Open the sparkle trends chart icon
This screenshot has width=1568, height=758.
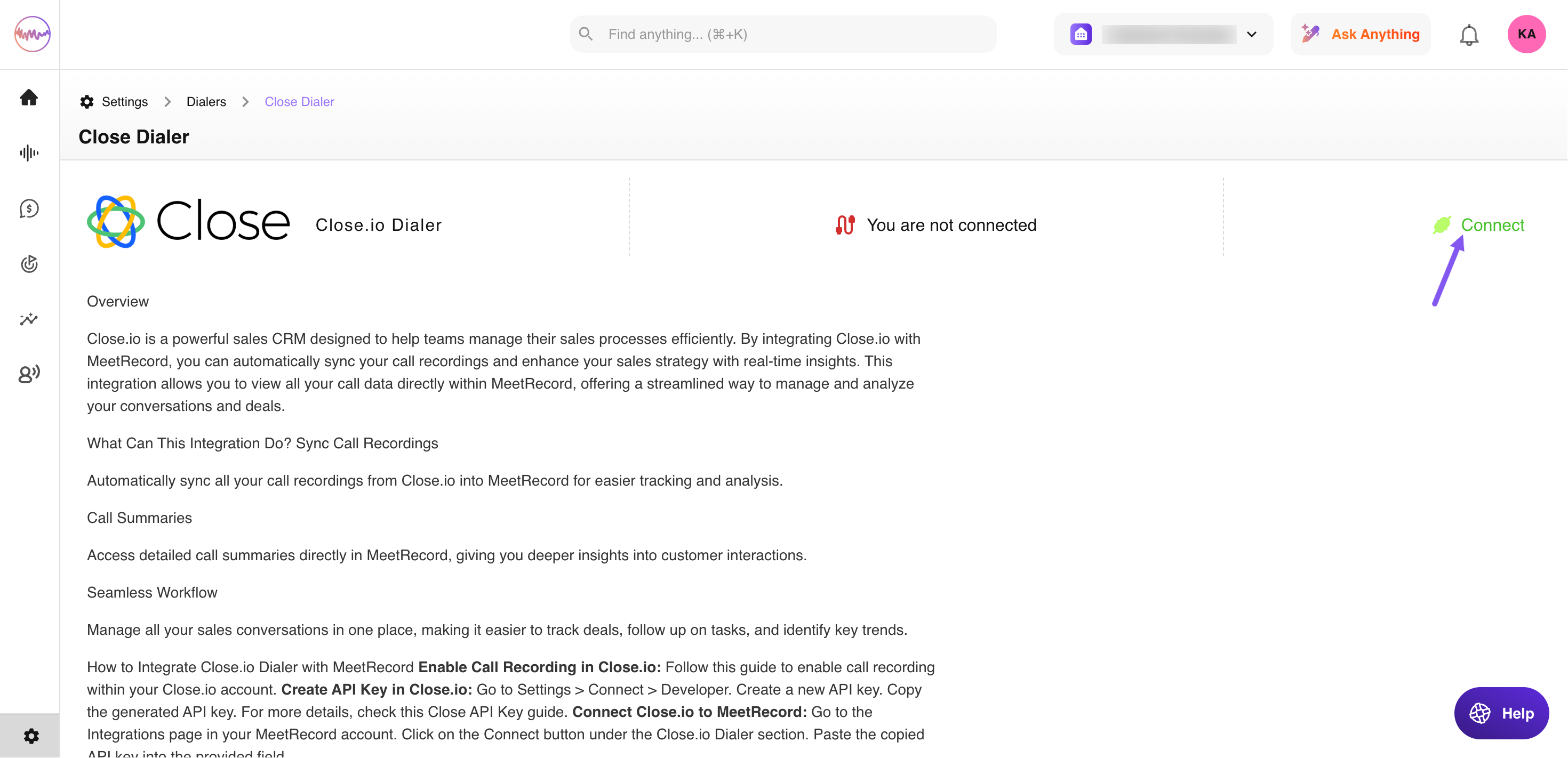29,319
